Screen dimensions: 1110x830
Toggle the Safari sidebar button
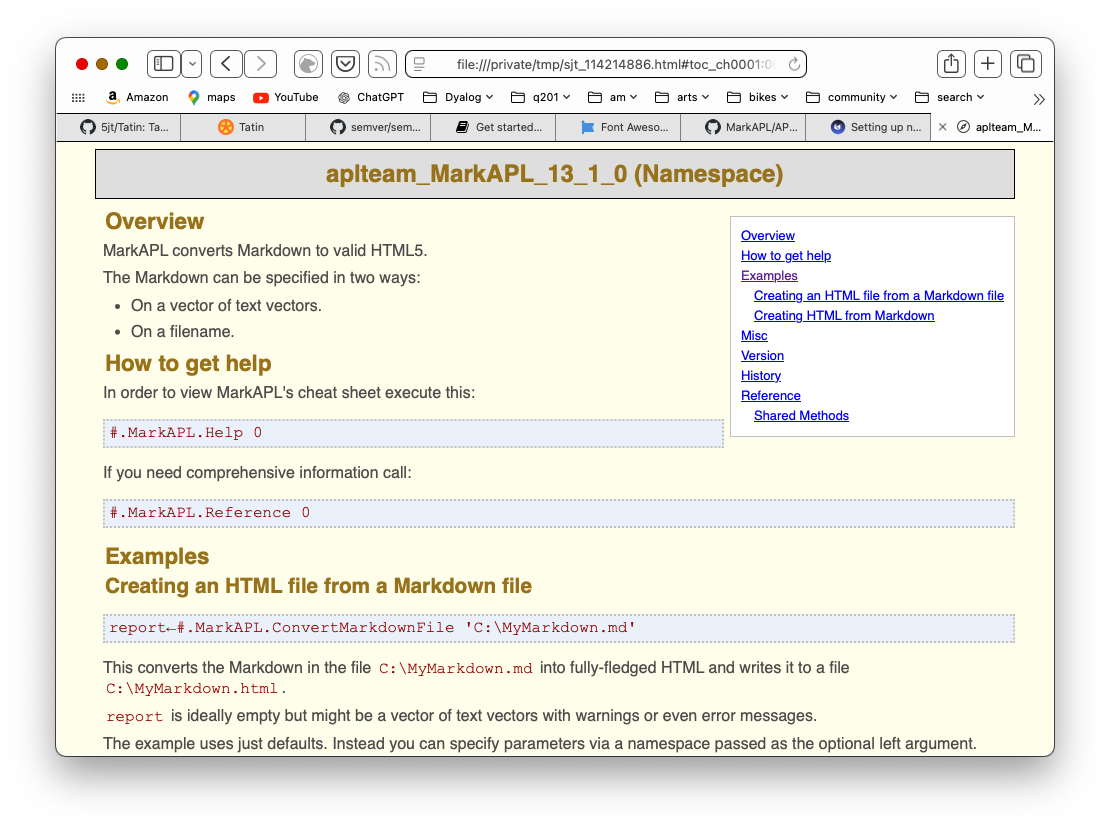[x=164, y=64]
